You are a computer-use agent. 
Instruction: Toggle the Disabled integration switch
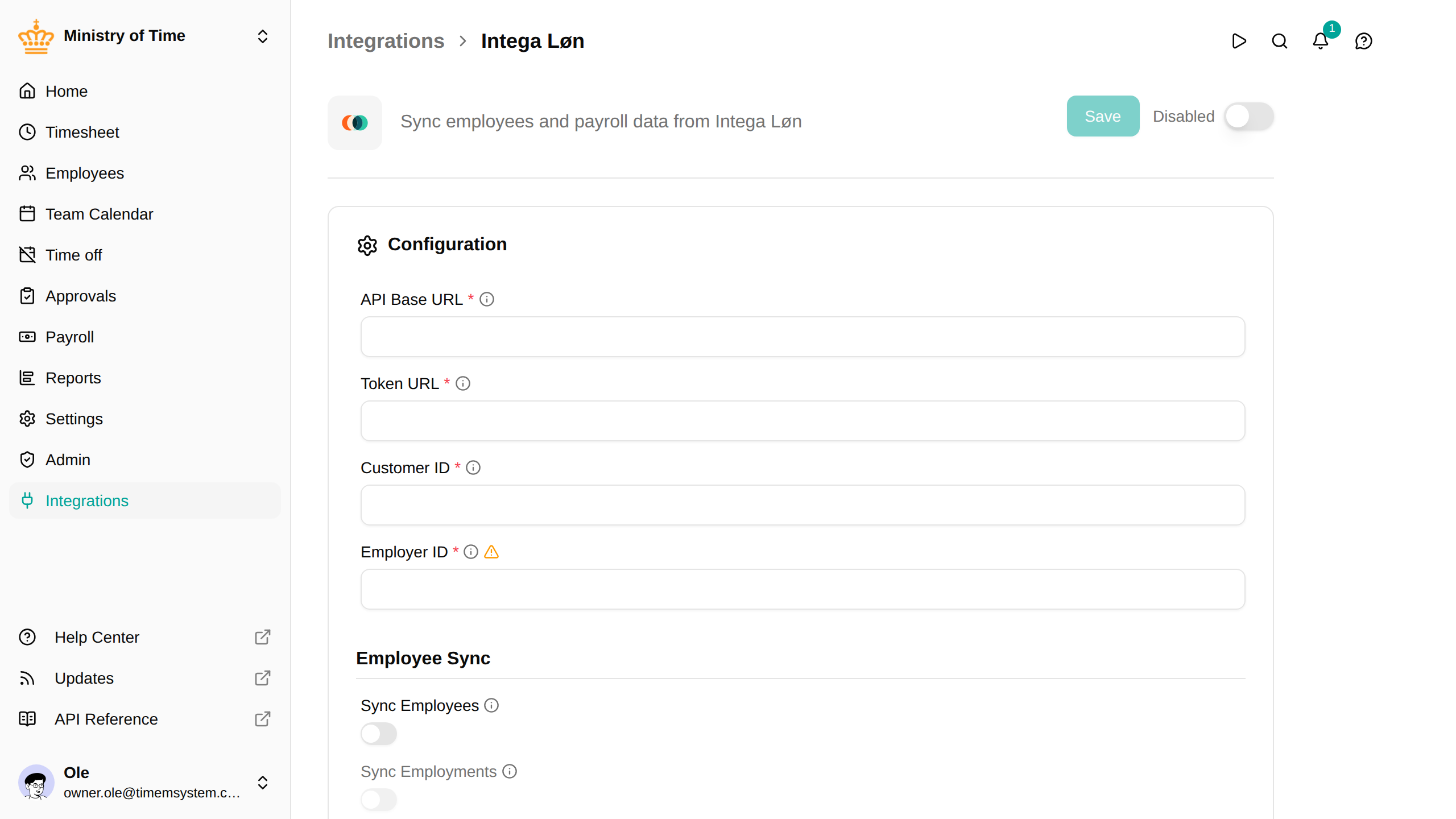pyautogui.click(x=1249, y=116)
